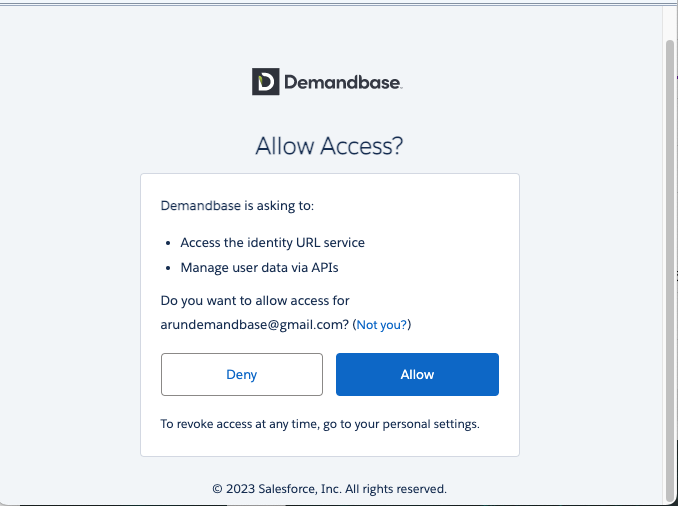Click the arundemandbase@gmail.com email address
Viewport: 678px width, 506px height.
click(x=255, y=325)
